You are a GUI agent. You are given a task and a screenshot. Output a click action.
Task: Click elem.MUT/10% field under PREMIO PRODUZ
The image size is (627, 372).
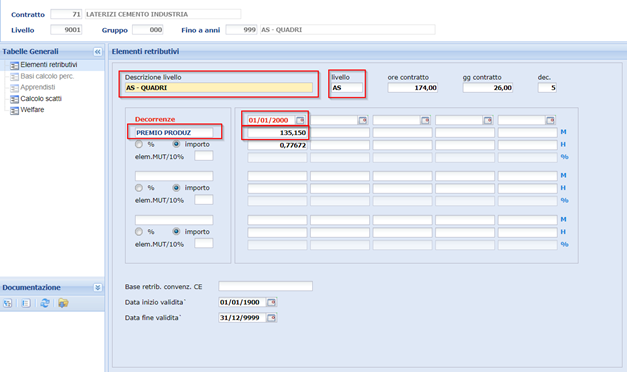204,156
